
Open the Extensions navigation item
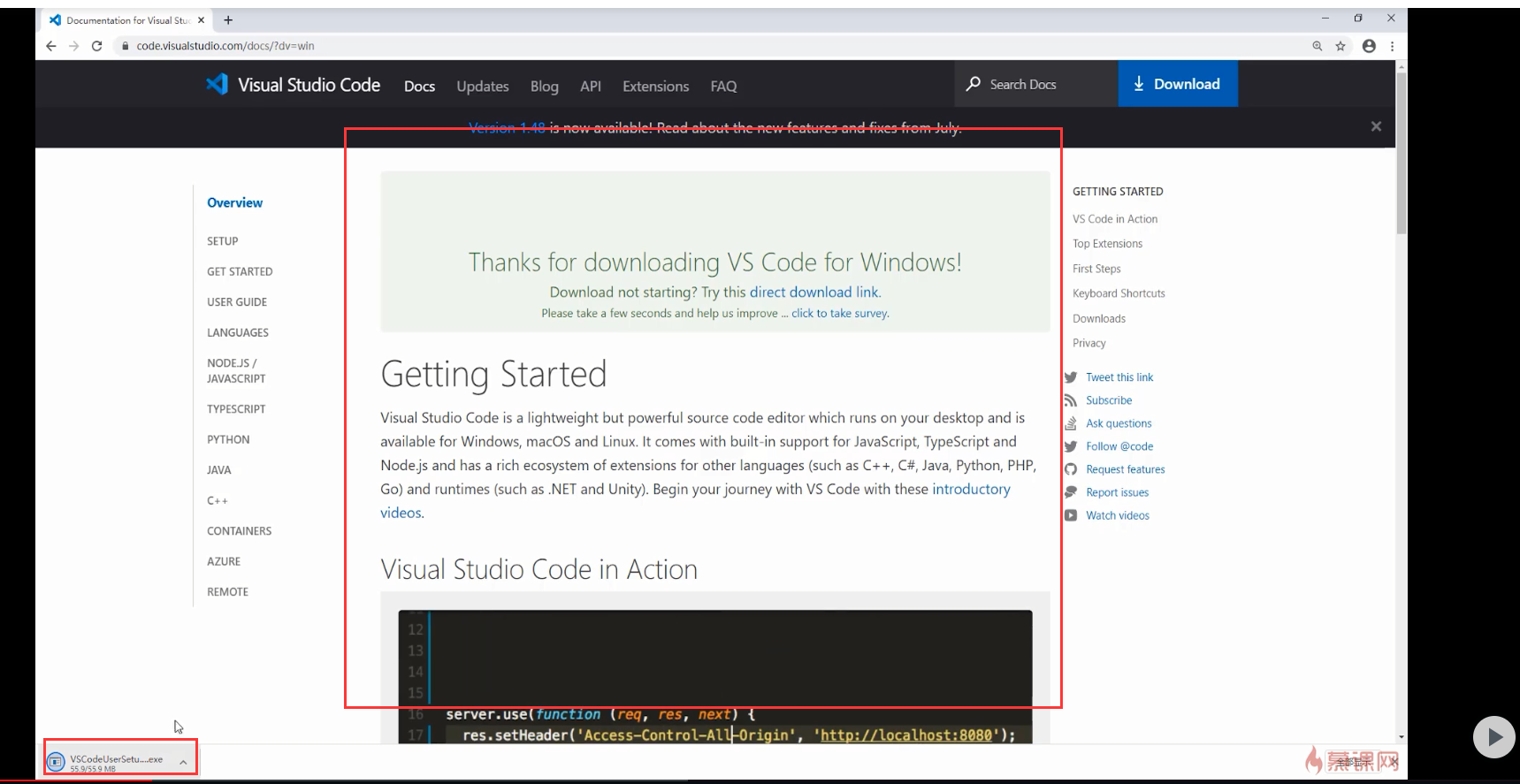pyautogui.click(x=655, y=87)
